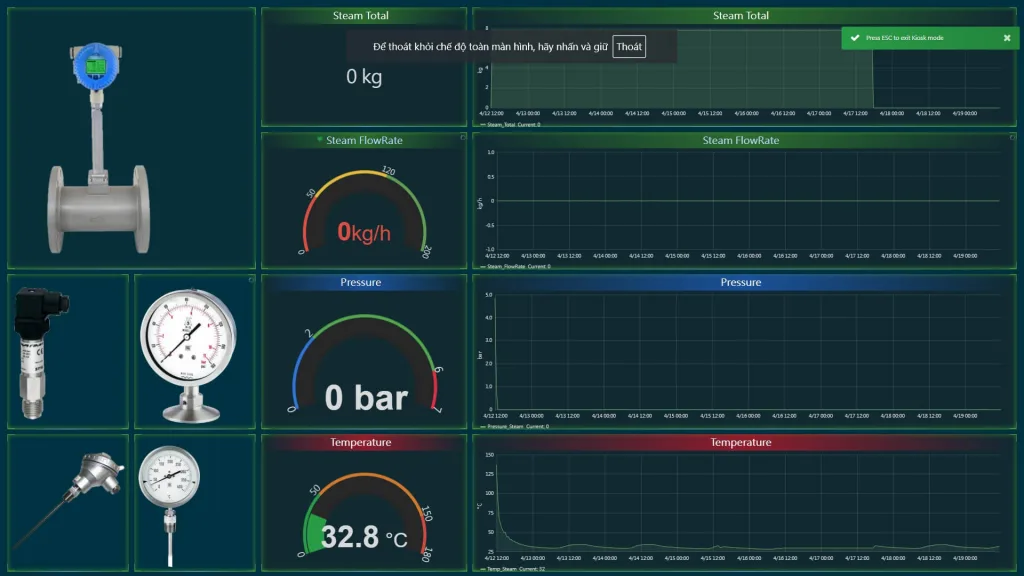Click the steam flow meter device image

pyautogui.click(x=96, y=148)
